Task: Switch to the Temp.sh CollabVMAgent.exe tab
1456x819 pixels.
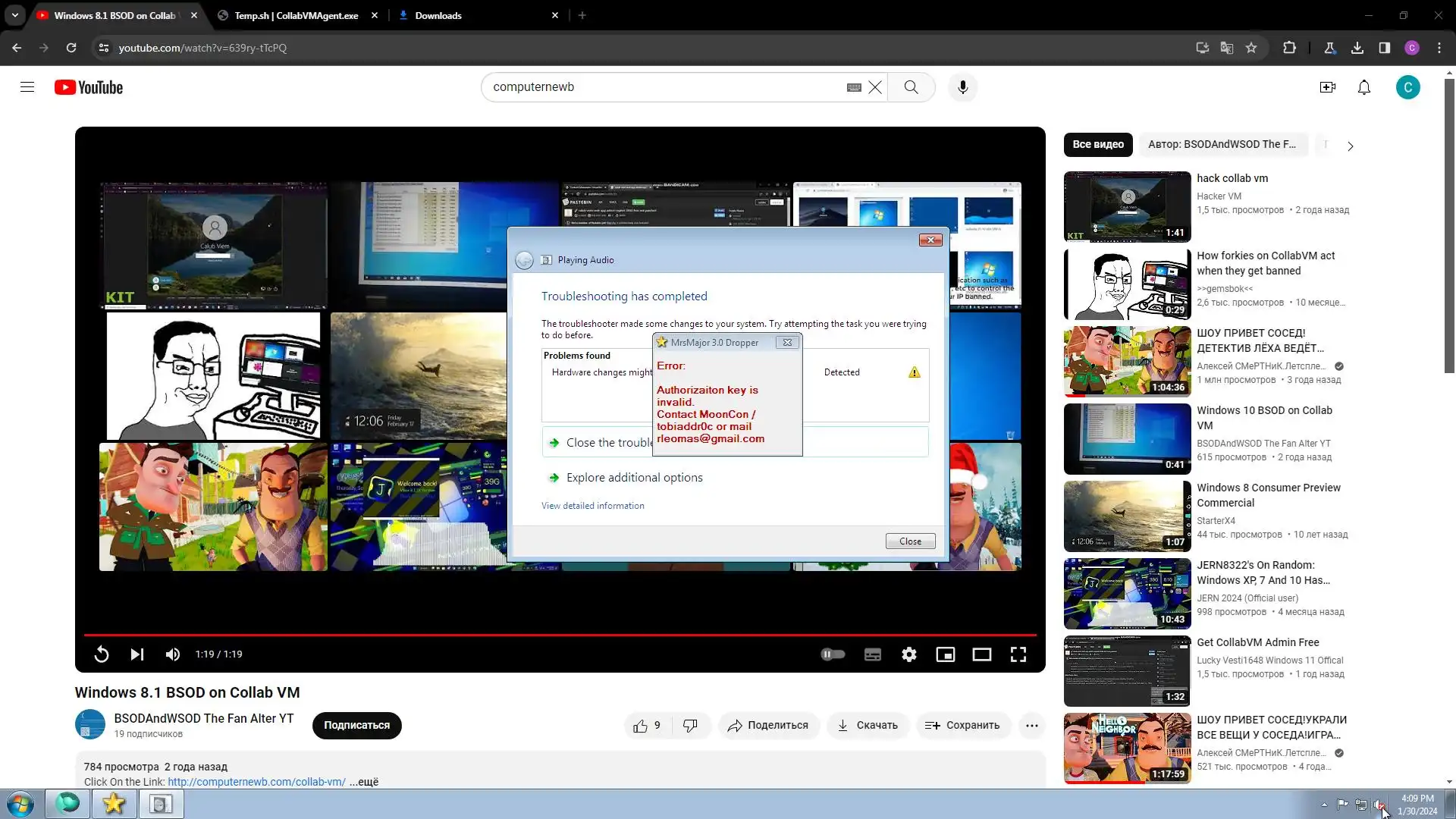Action: pyautogui.click(x=296, y=15)
